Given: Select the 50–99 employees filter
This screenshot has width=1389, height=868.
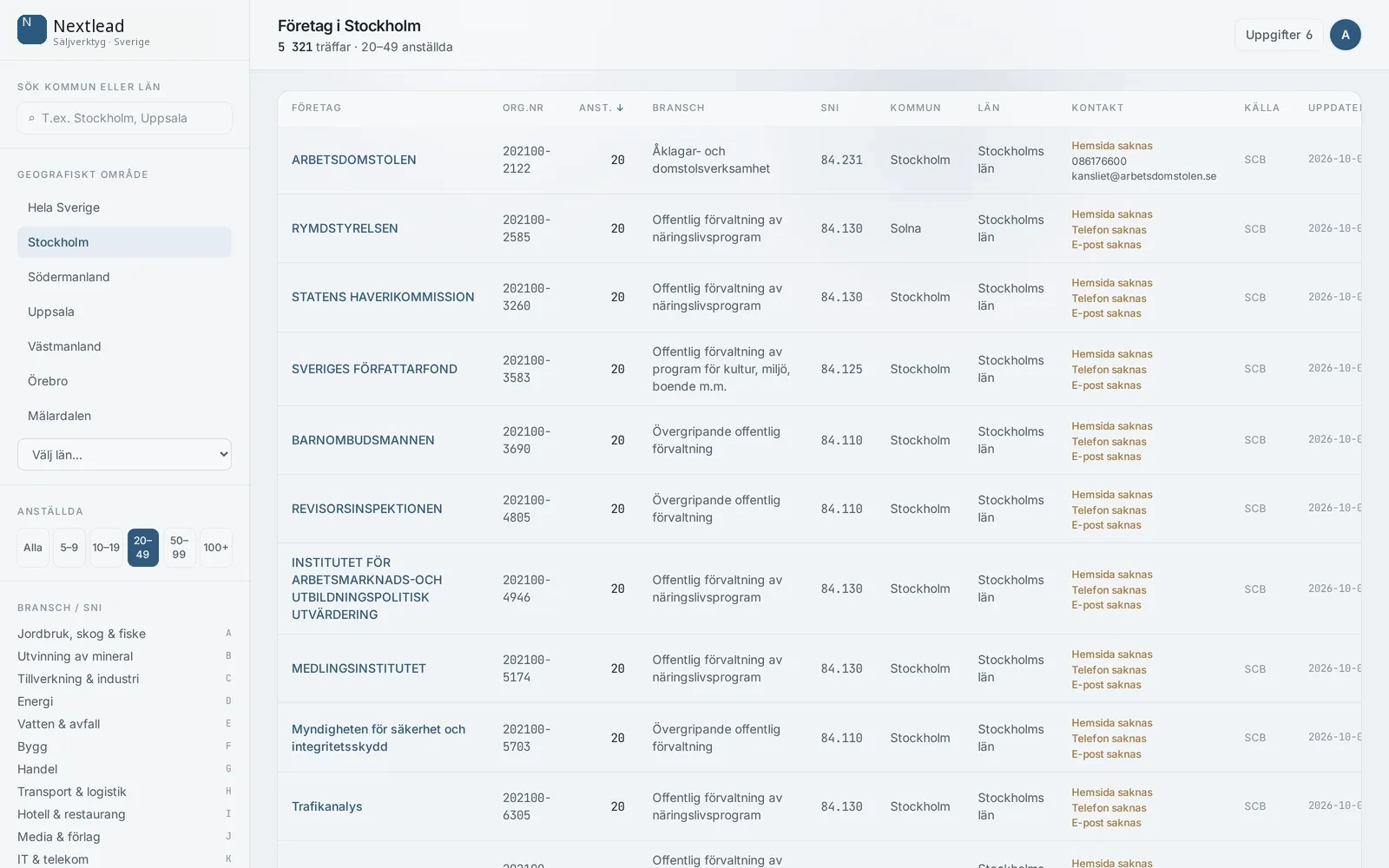Looking at the screenshot, I should 179,548.
